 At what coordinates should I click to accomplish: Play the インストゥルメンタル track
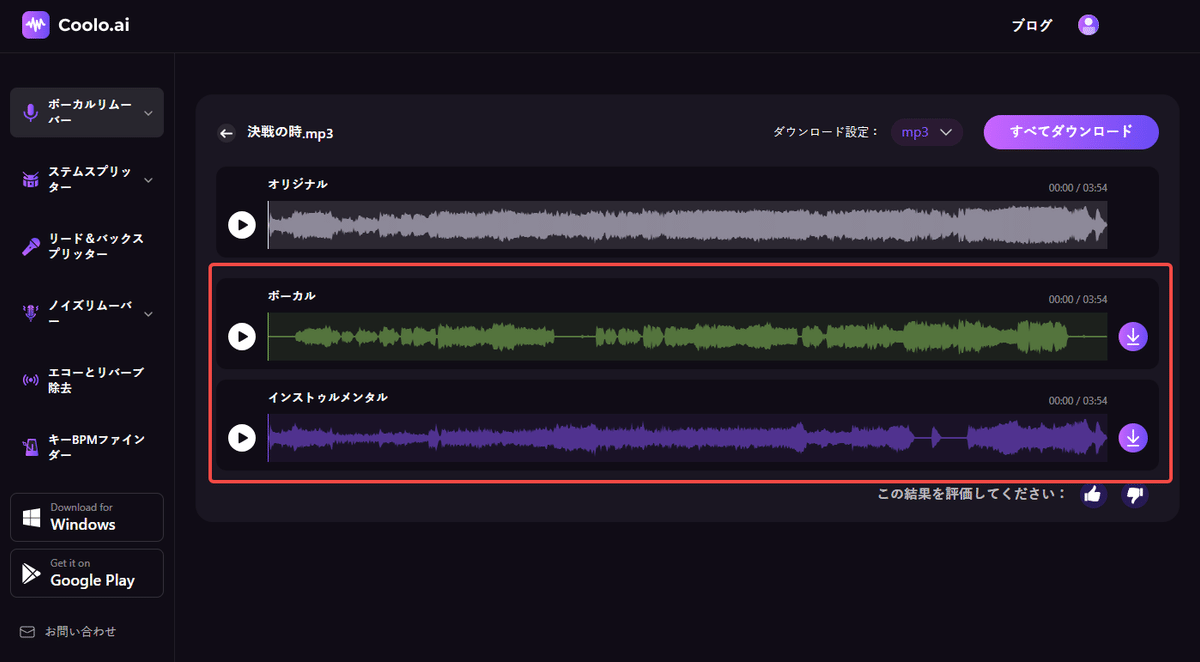click(x=242, y=437)
